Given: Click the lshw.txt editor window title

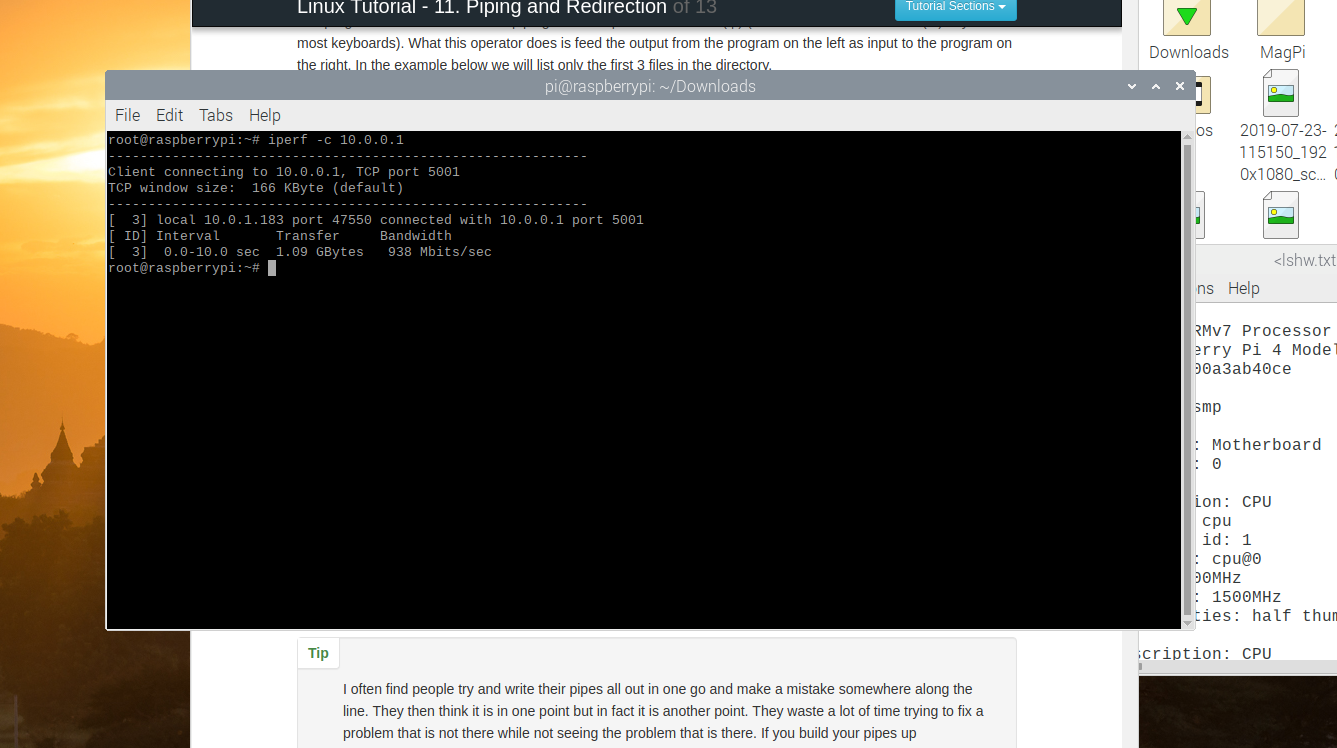Looking at the screenshot, I should click(1305, 261).
